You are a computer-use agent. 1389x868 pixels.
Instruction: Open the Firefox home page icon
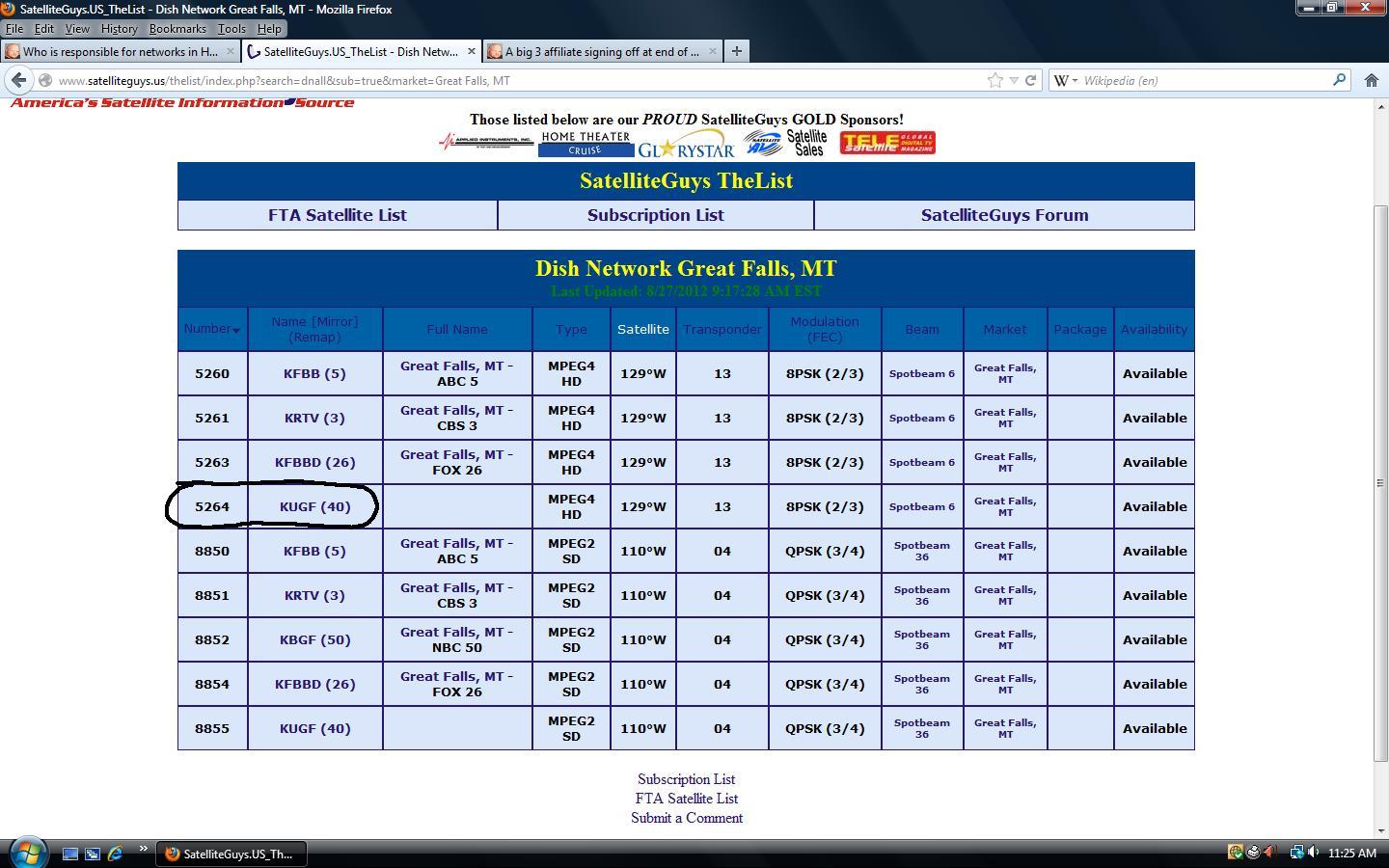click(1371, 80)
